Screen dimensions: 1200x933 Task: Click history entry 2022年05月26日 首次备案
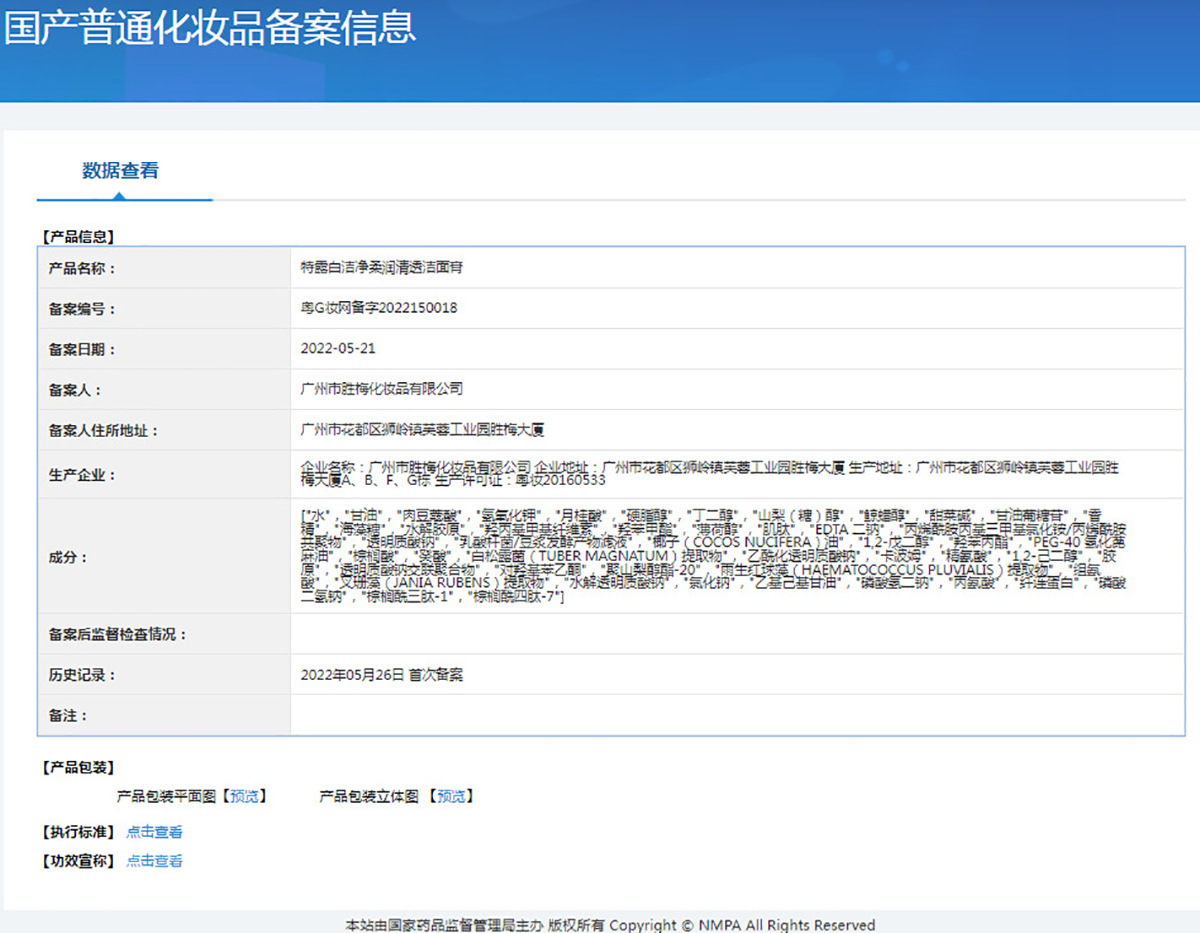point(381,675)
